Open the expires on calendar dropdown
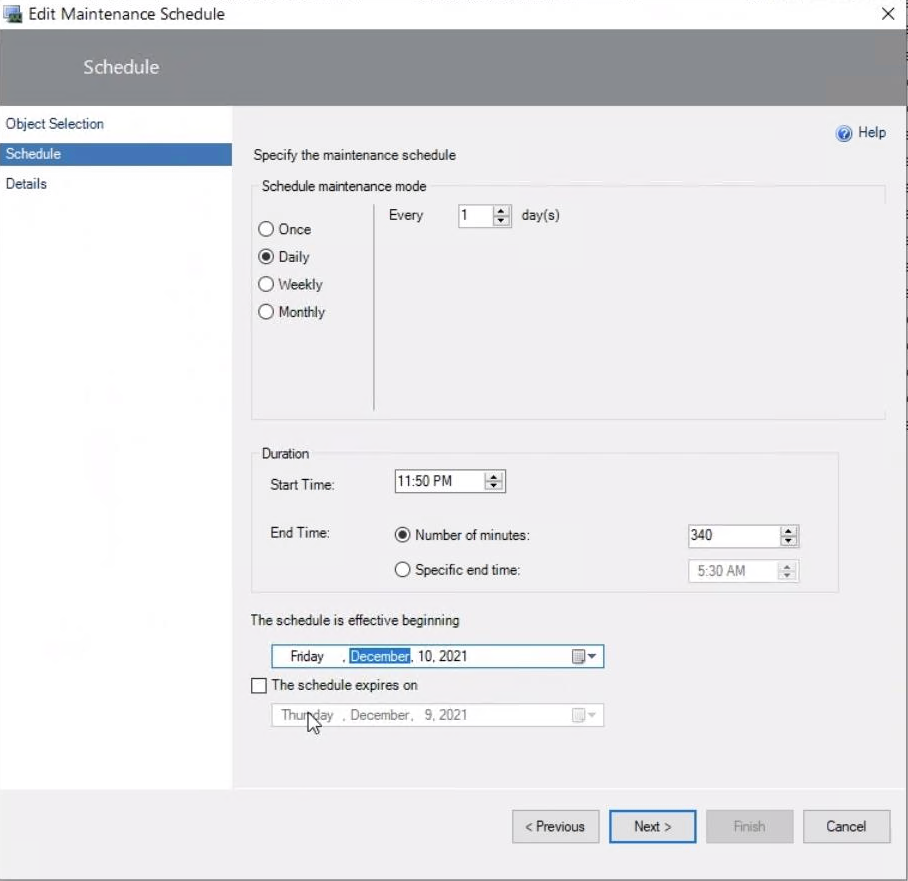 point(584,715)
